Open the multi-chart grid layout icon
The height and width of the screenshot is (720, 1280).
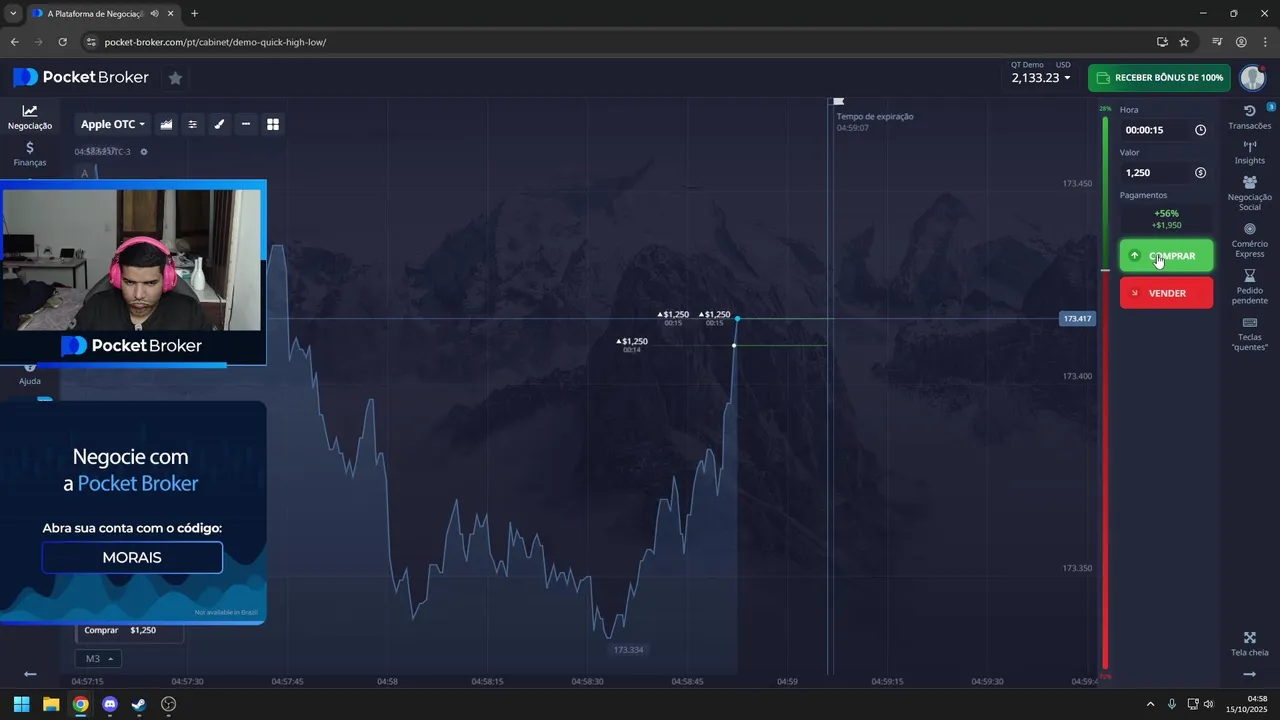[x=273, y=124]
